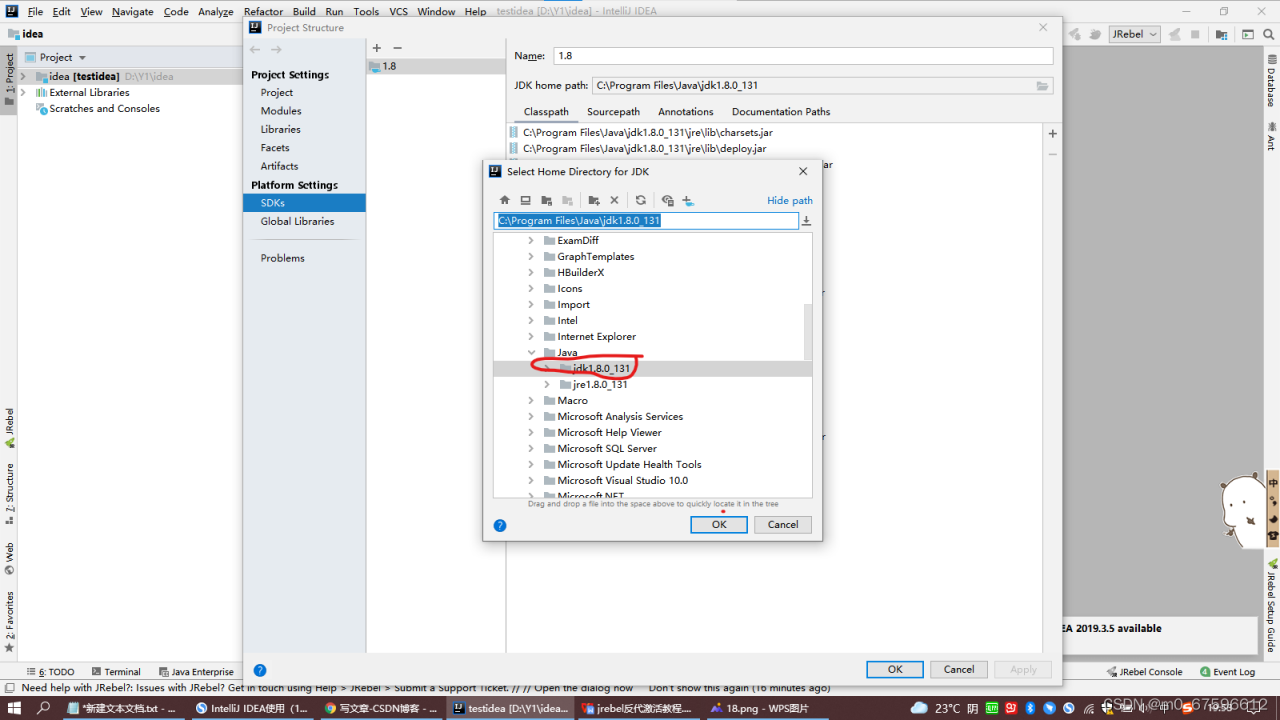This screenshot has width=1280, height=720.
Task: Open 18.png WPS image taskbar item
Action: [x=765, y=708]
